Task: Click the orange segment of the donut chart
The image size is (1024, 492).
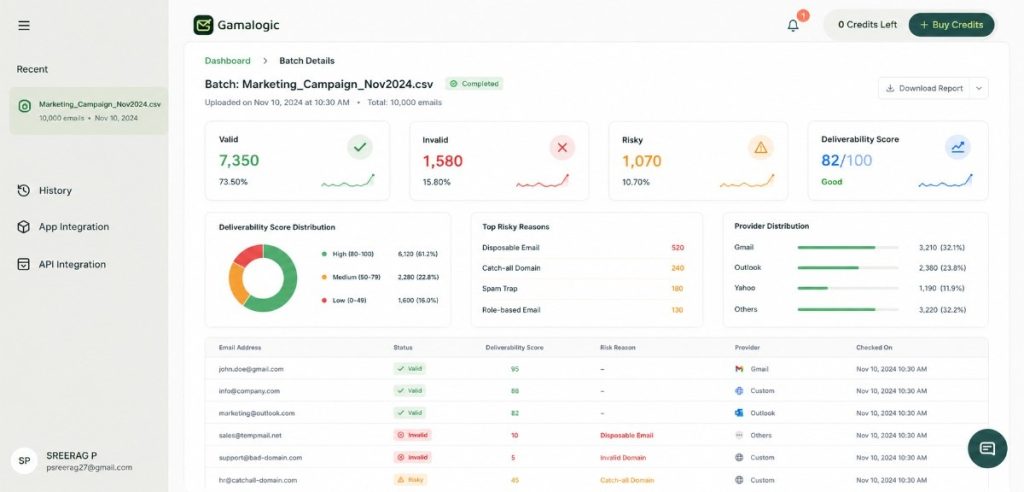Action: 236,284
